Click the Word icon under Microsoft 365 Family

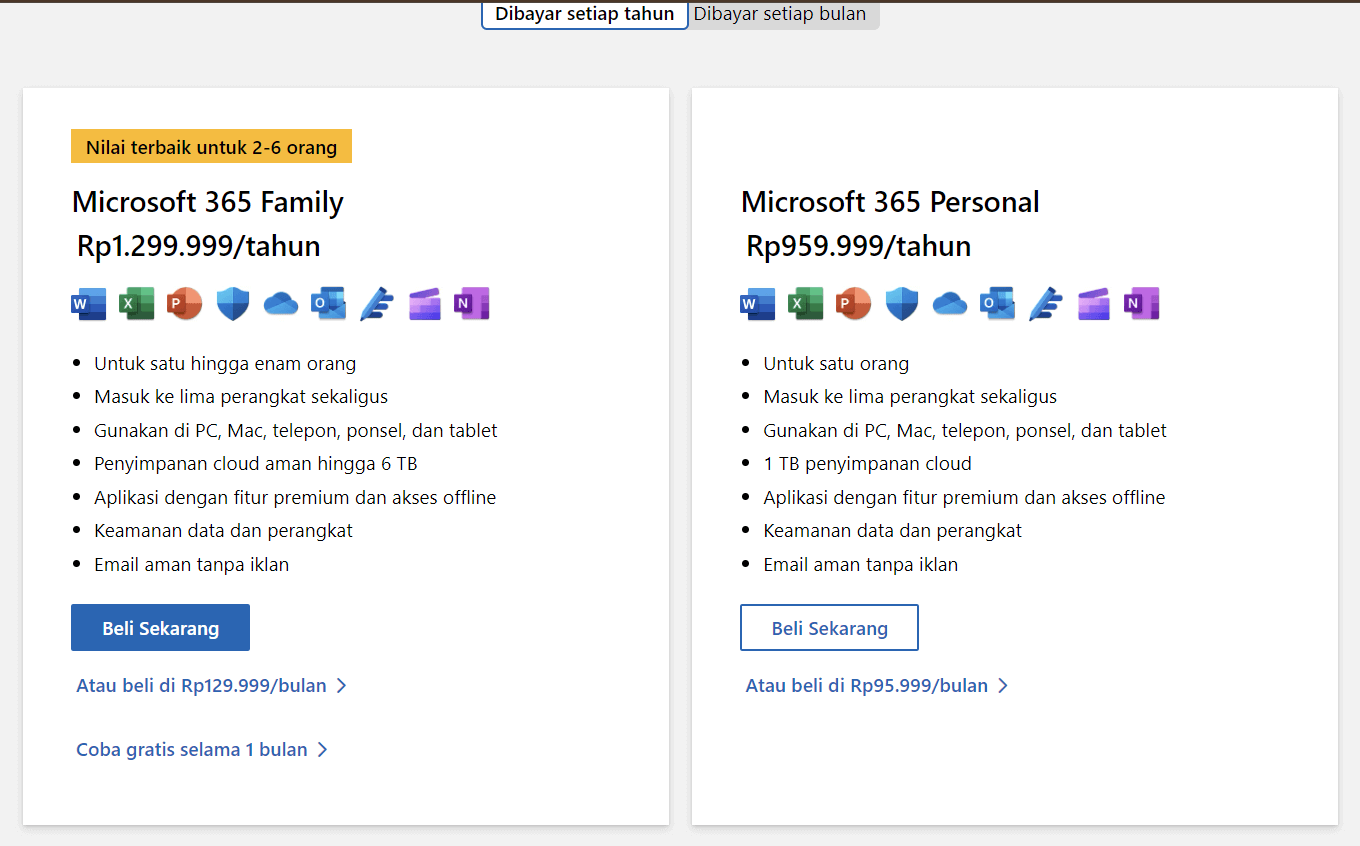[x=88, y=303]
